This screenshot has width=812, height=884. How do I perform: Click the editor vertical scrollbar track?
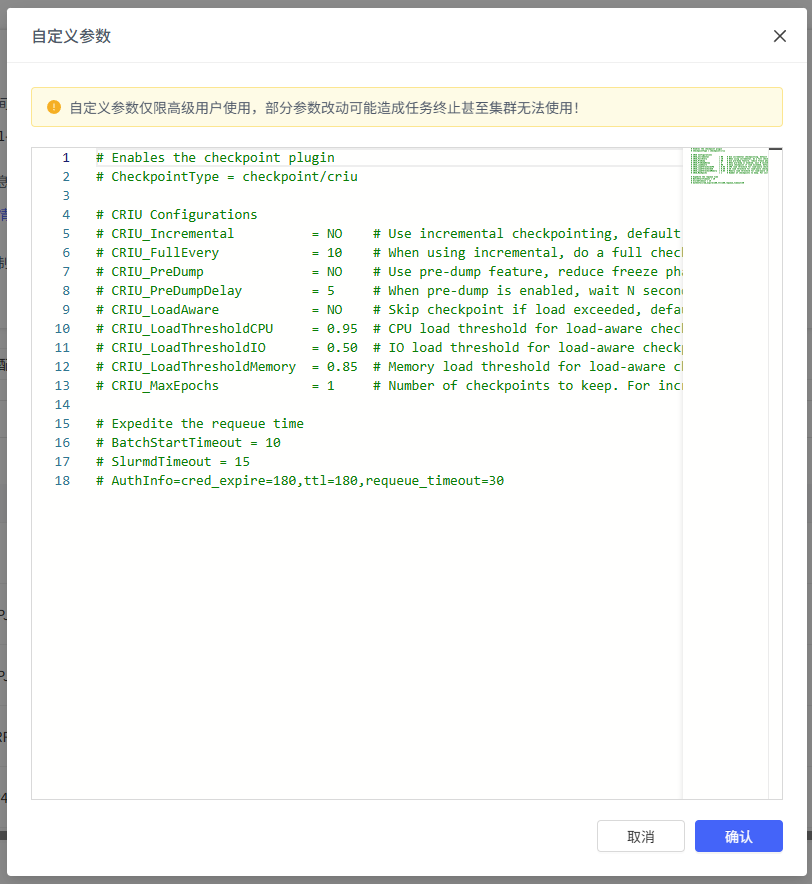coord(775,474)
